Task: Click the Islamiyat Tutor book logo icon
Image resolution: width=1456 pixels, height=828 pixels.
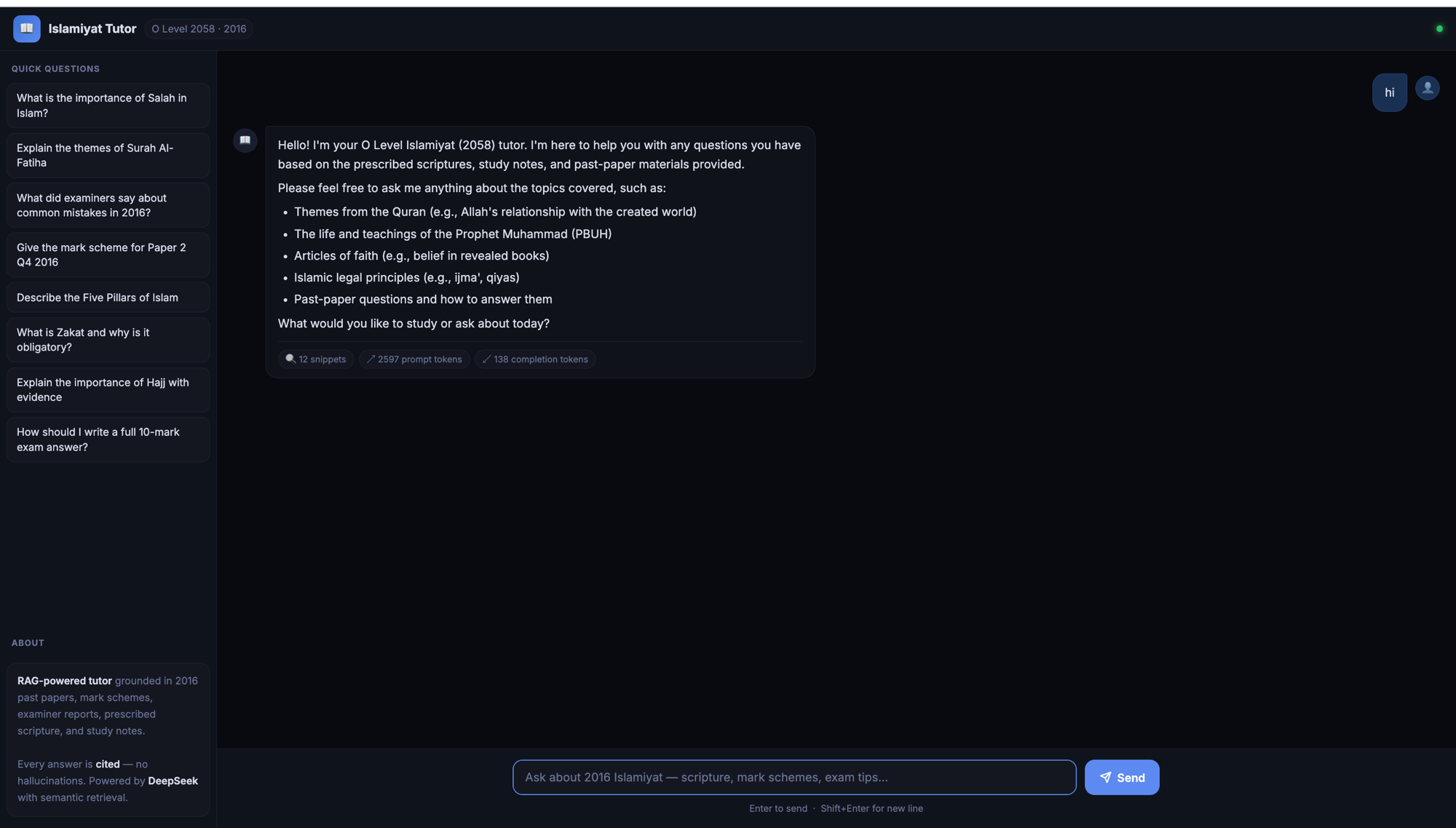Action: 27,28
